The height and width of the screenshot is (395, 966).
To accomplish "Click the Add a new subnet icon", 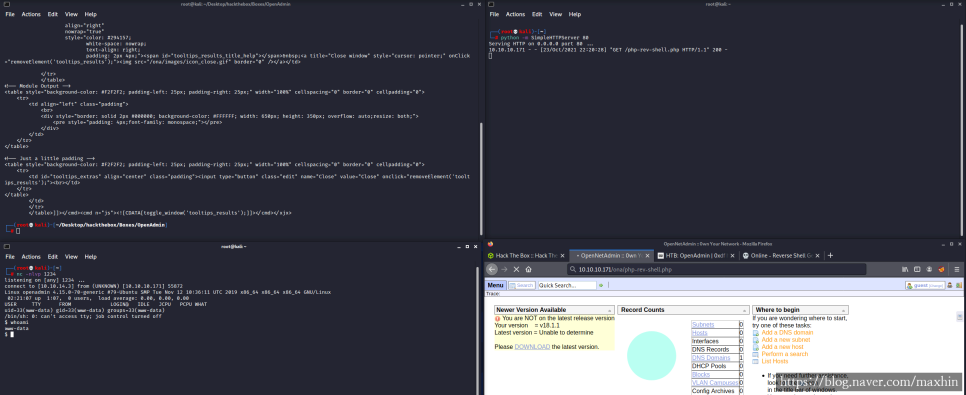I will point(756,340).
